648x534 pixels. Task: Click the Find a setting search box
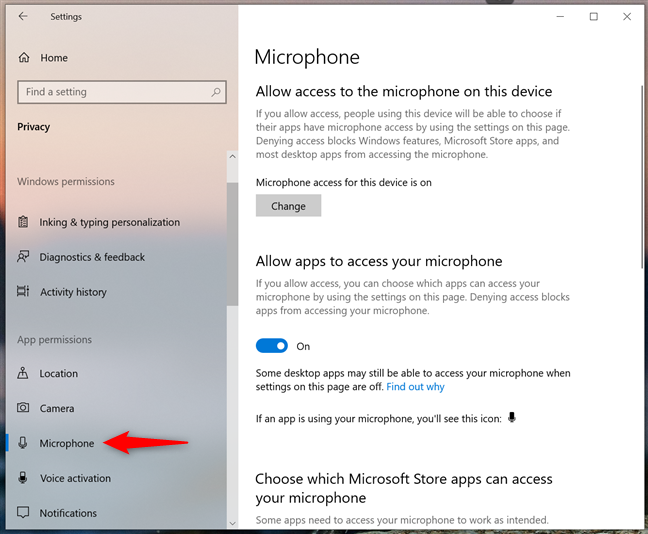122,92
